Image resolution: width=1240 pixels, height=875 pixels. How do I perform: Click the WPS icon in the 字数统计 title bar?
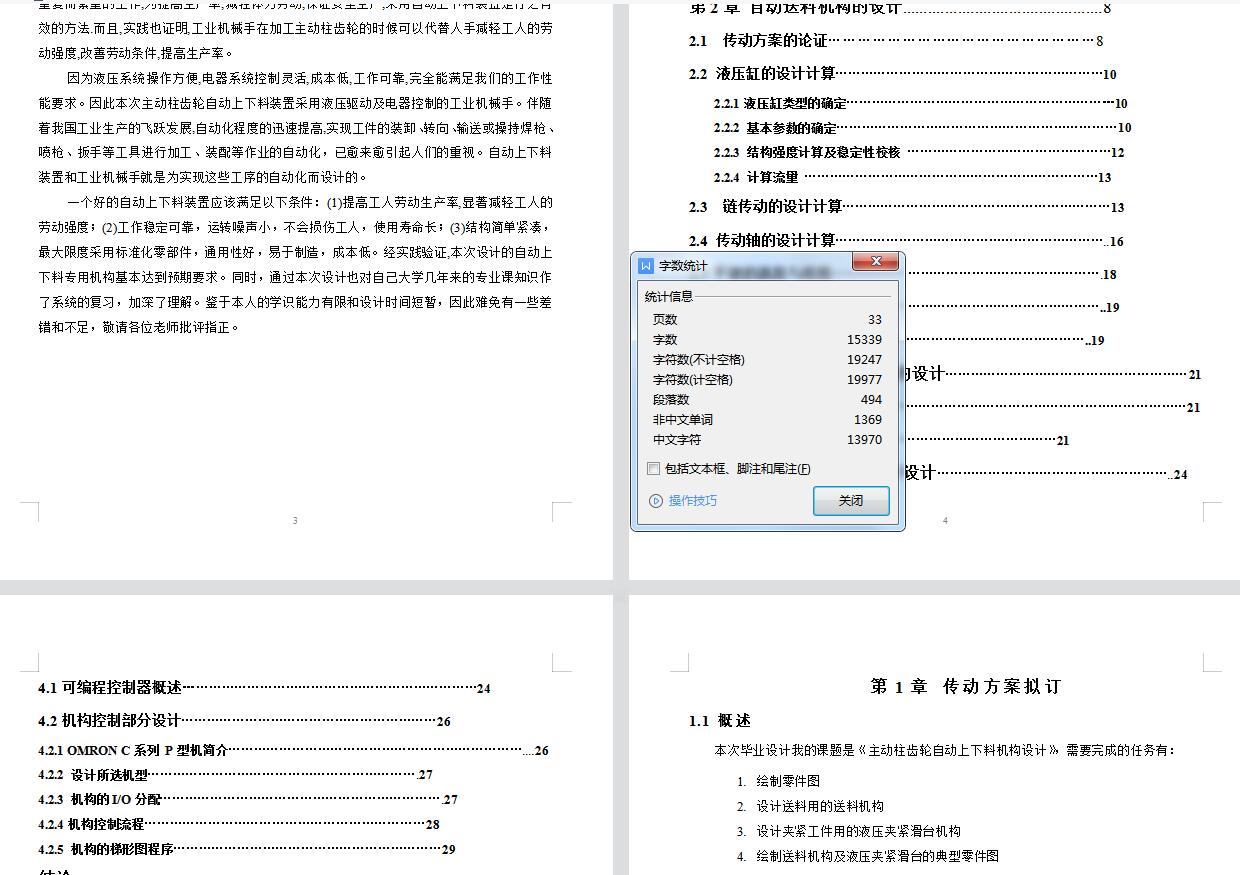coord(646,266)
